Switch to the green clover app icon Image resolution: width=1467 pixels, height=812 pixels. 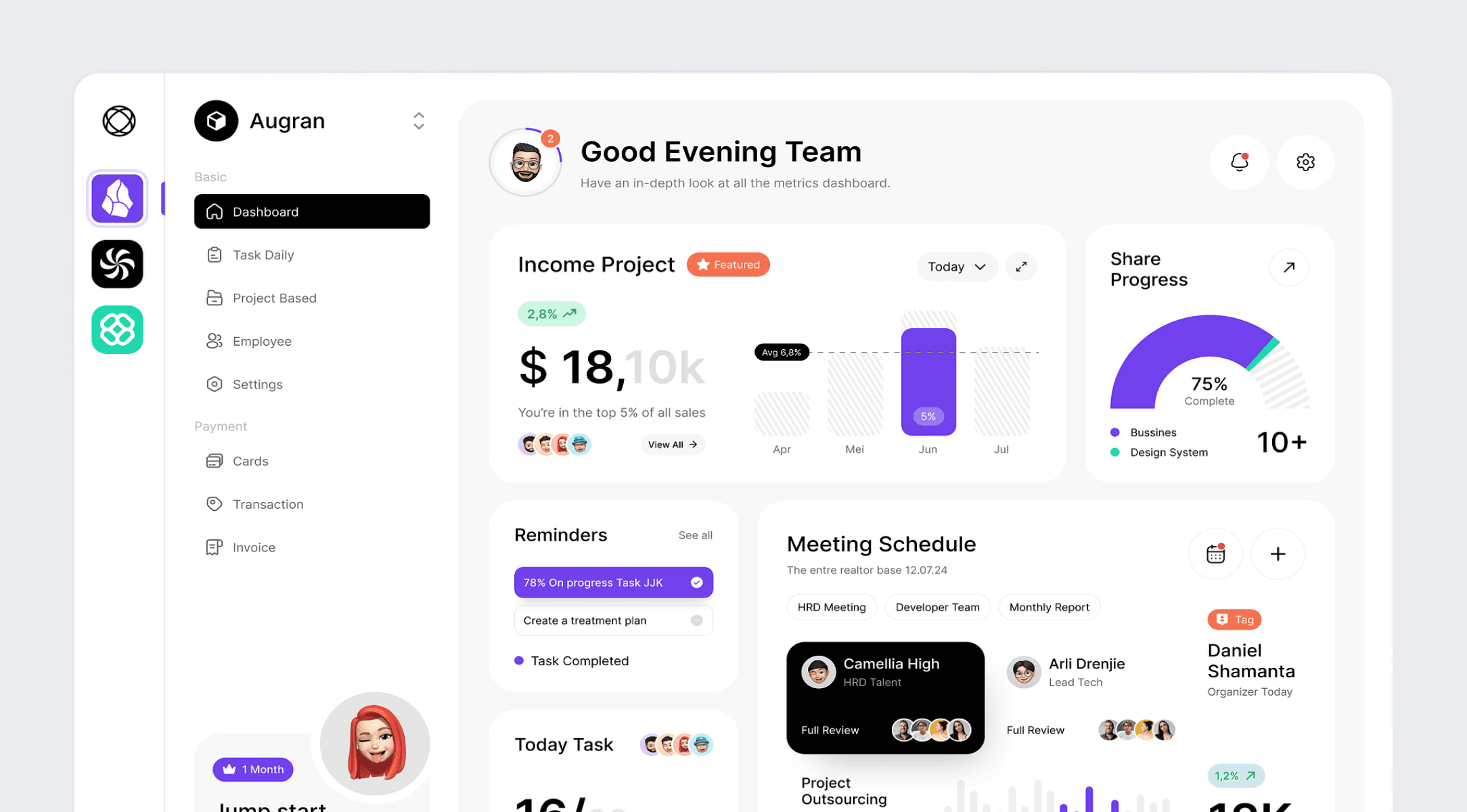[117, 330]
